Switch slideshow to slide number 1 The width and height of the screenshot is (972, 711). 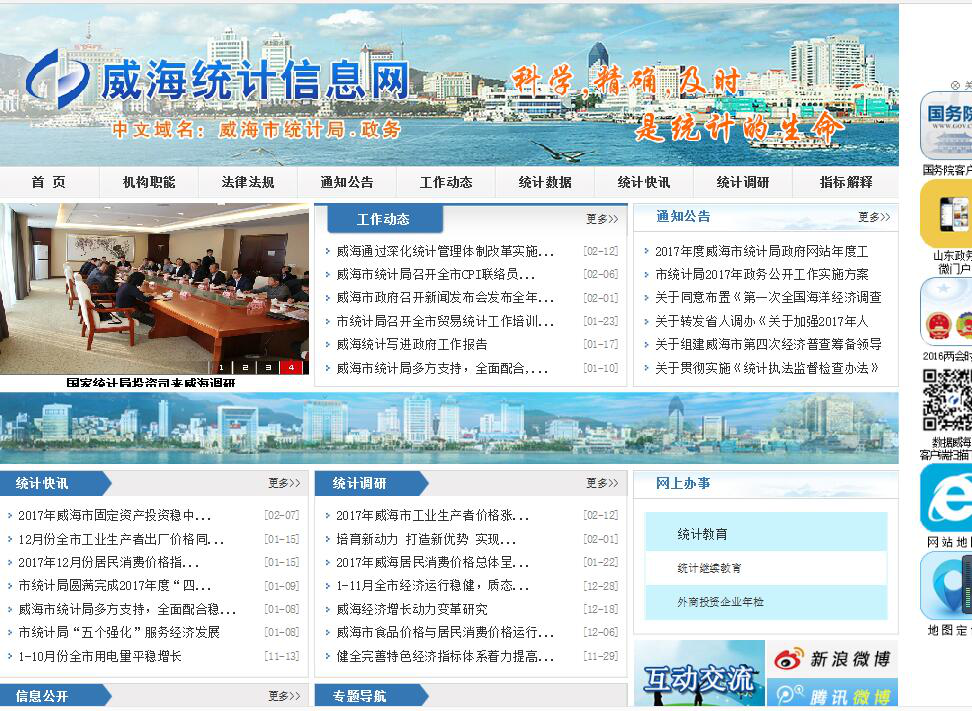pyautogui.click(x=221, y=367)
